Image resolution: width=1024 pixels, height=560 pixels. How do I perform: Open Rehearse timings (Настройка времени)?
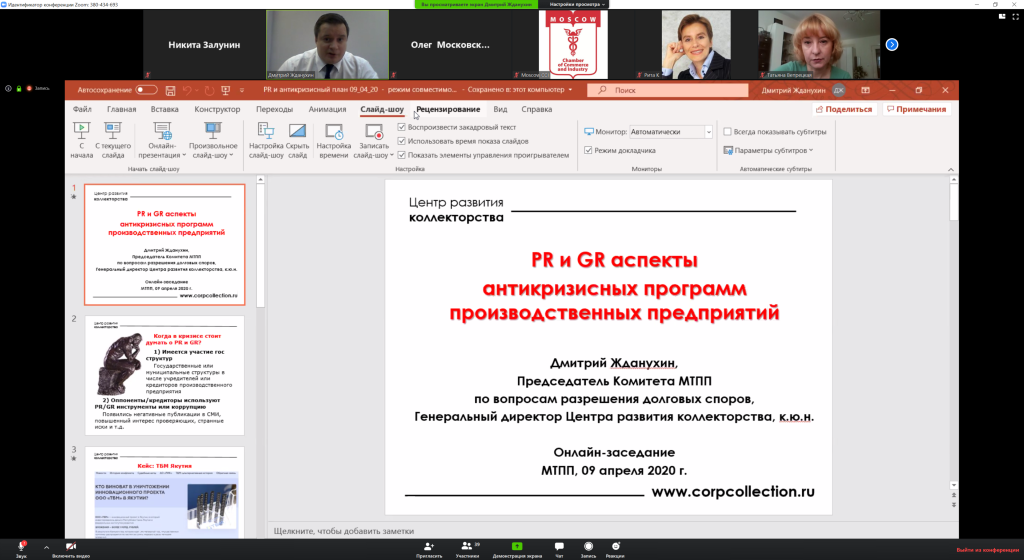pyautogui.click(x=333, y=131)
